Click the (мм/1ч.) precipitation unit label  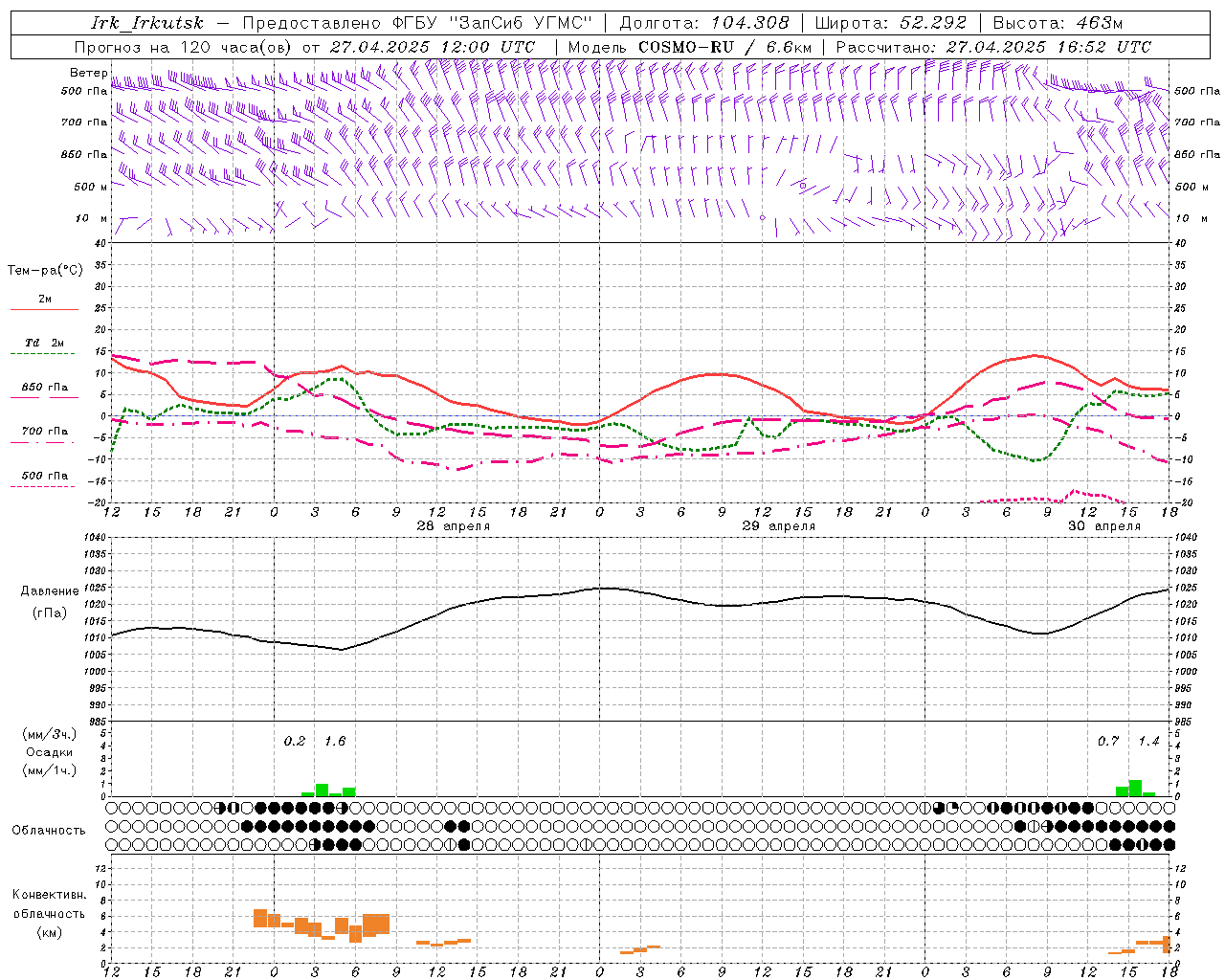50,770
